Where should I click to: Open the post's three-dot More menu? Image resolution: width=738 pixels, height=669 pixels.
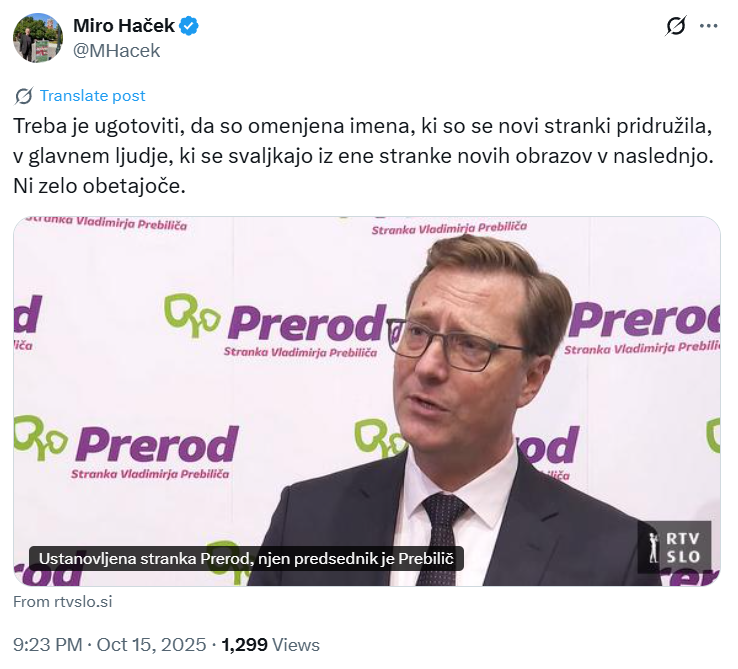708,26
